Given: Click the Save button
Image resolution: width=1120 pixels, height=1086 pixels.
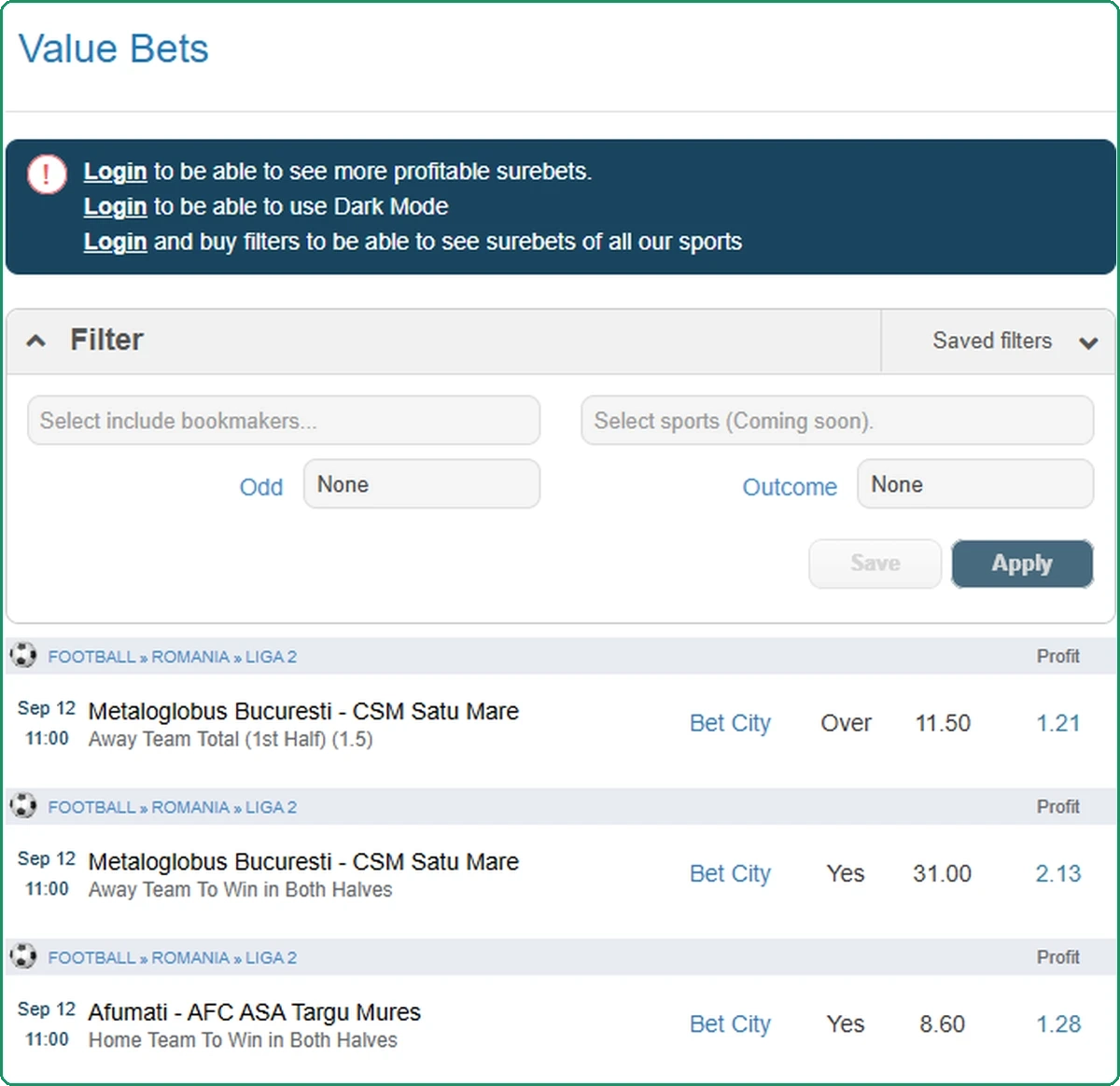Looking at the screenshot, I should 875,564.
